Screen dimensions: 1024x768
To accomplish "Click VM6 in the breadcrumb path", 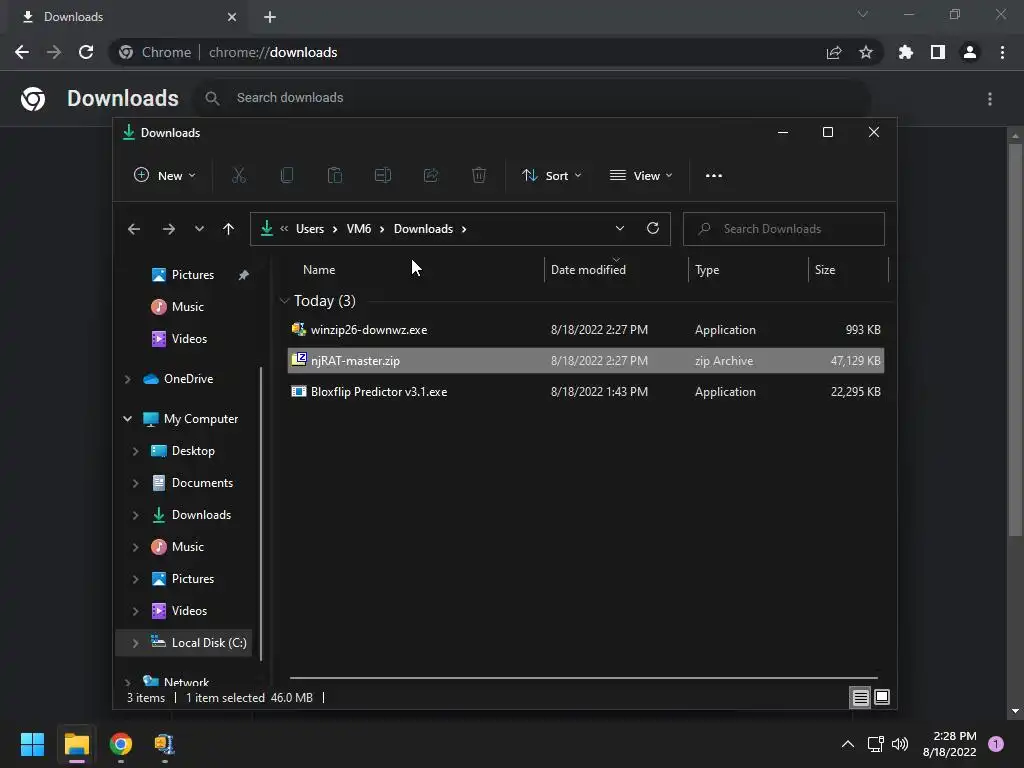I will (359, 229).
